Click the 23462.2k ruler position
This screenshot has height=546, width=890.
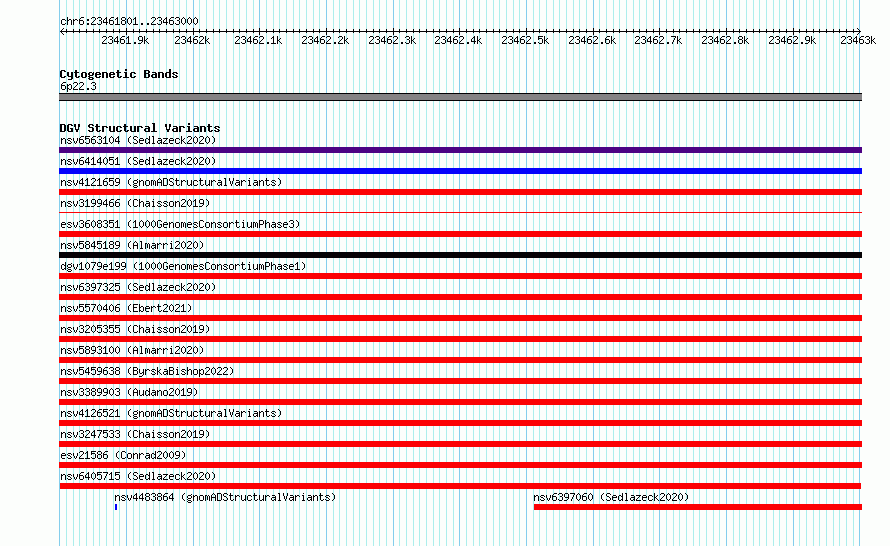325,40
